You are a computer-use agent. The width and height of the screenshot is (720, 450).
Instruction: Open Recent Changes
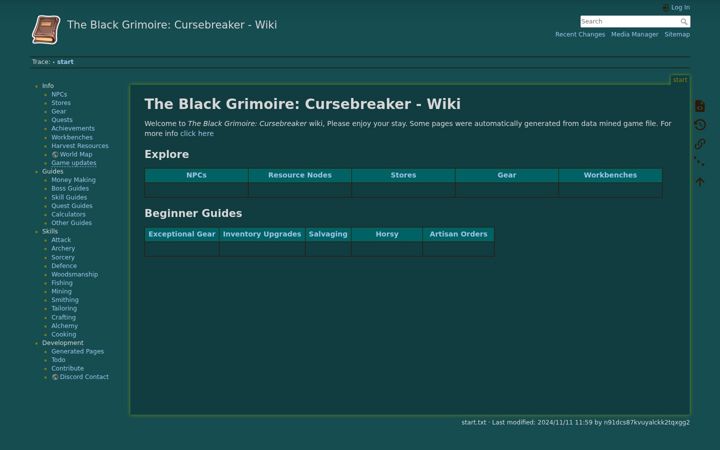(x=580, y=34)
